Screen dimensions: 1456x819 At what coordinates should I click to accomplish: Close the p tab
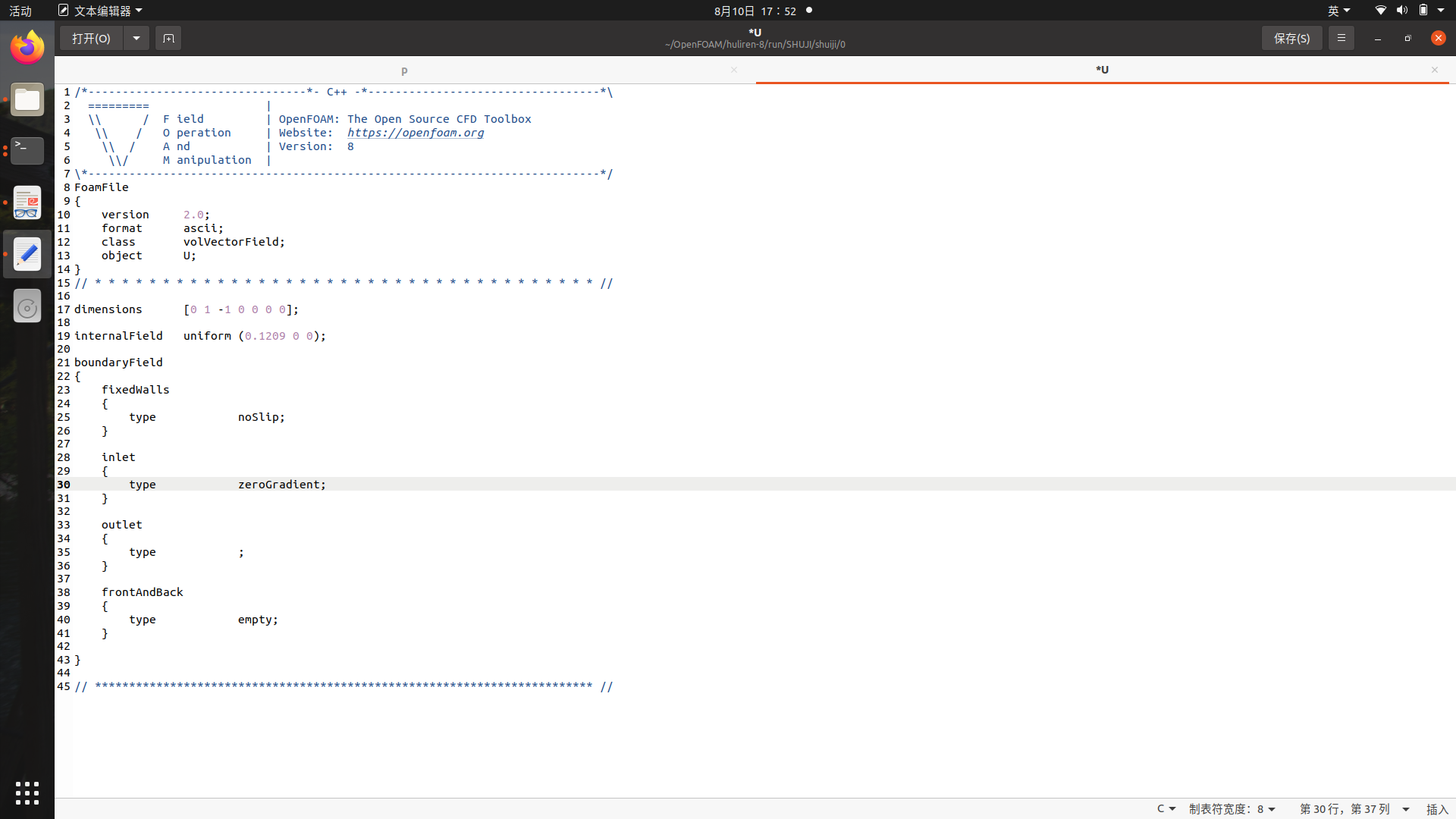click(734, 70)
